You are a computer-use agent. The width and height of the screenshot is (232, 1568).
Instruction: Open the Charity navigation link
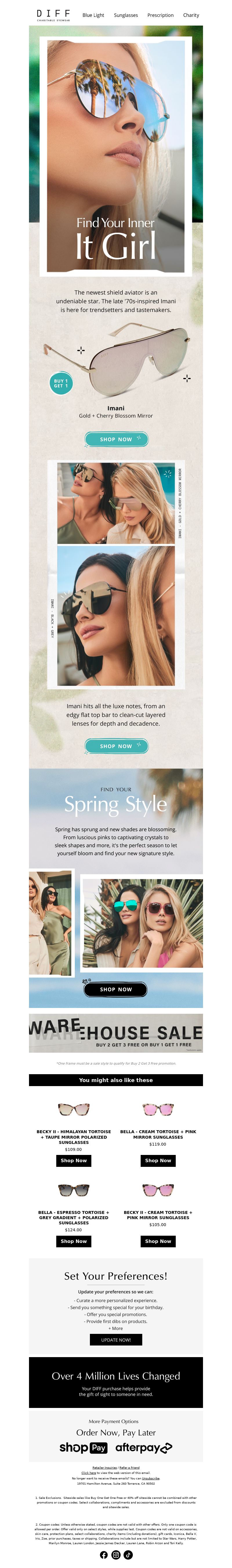point(191,15)
